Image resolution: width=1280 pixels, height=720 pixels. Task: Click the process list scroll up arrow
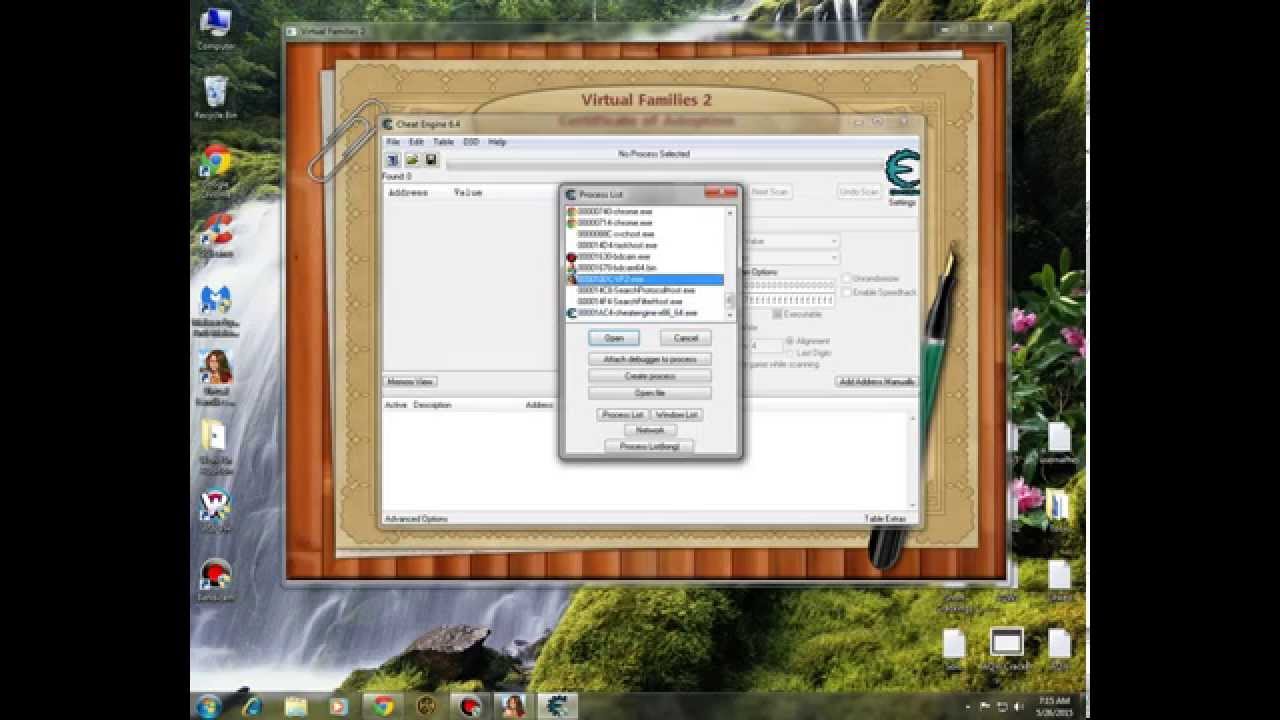point(730,212)
